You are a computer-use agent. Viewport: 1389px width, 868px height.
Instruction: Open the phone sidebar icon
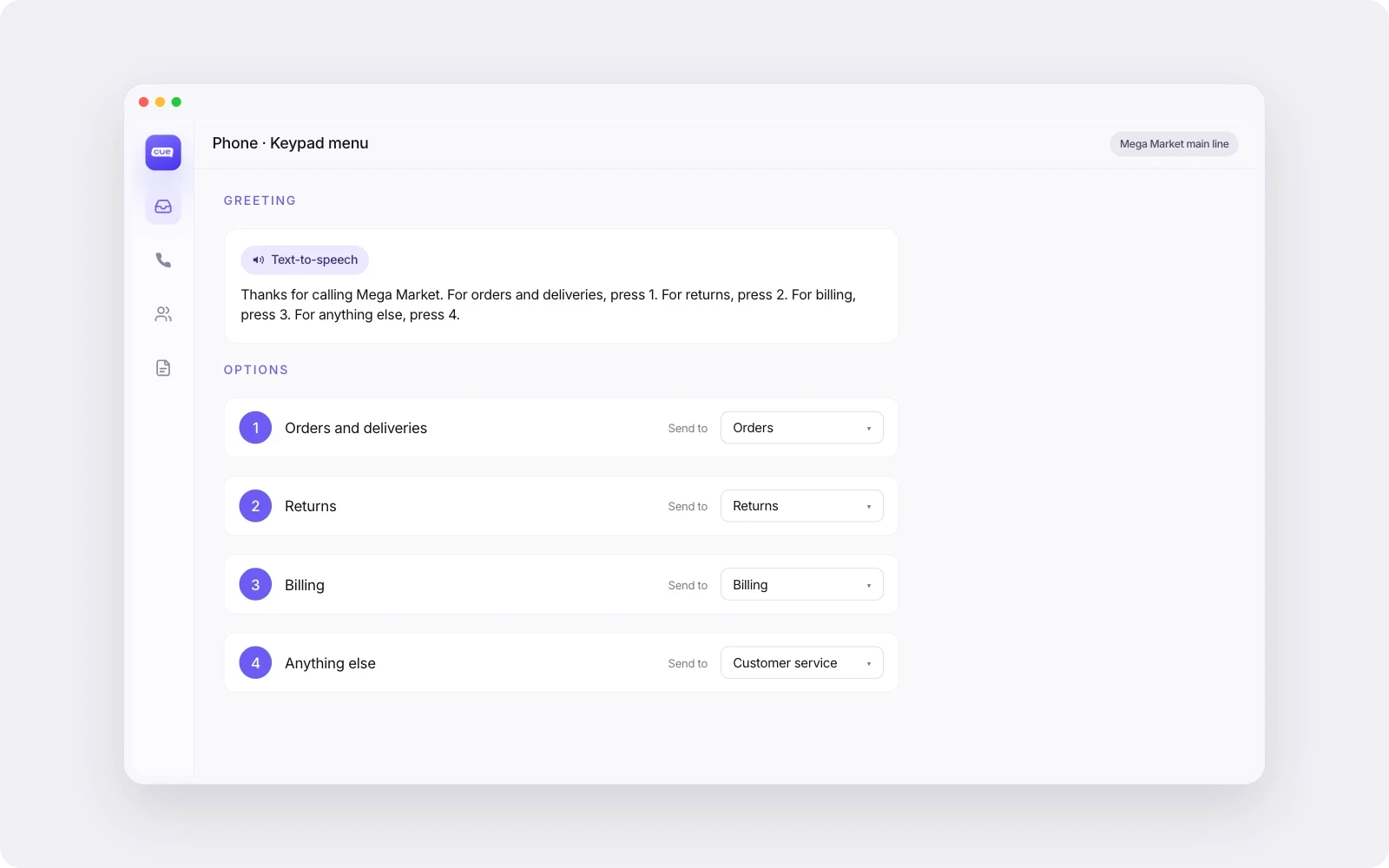pyautogui.click(x=163, y=260)
